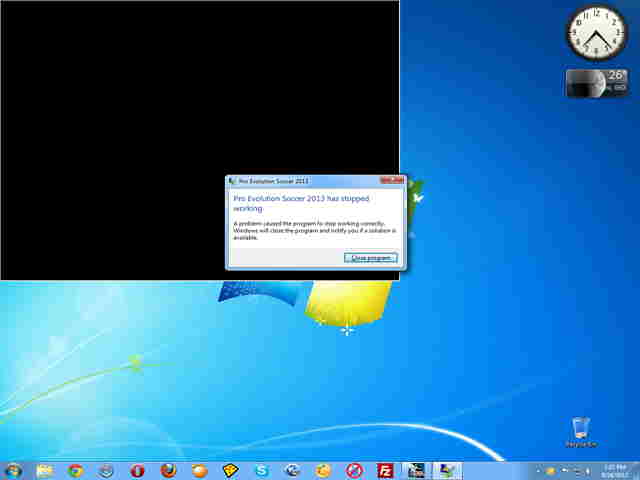
Task: Click the analog clock desktop gadget
Action: pyautogui.click(x=596, y=33)
